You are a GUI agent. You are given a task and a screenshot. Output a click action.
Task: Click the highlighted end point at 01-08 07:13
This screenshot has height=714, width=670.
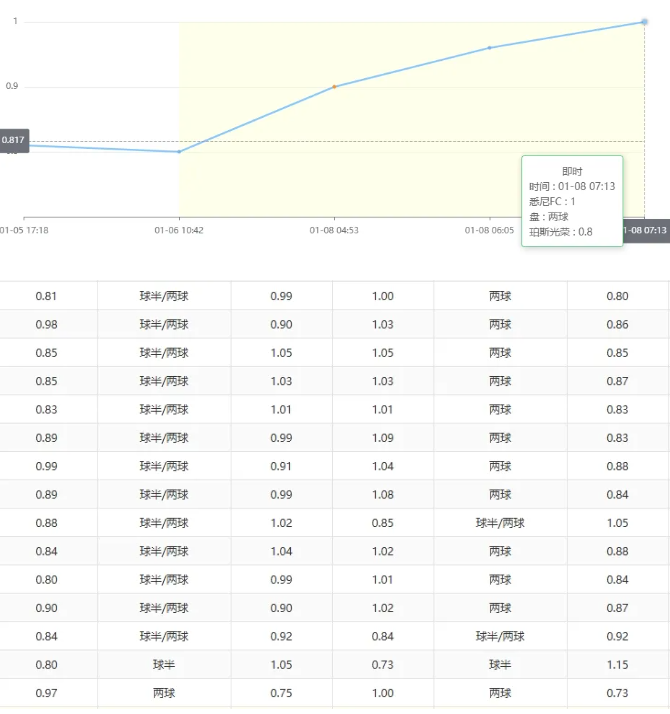pyautogui.click(x=644, y=22)
